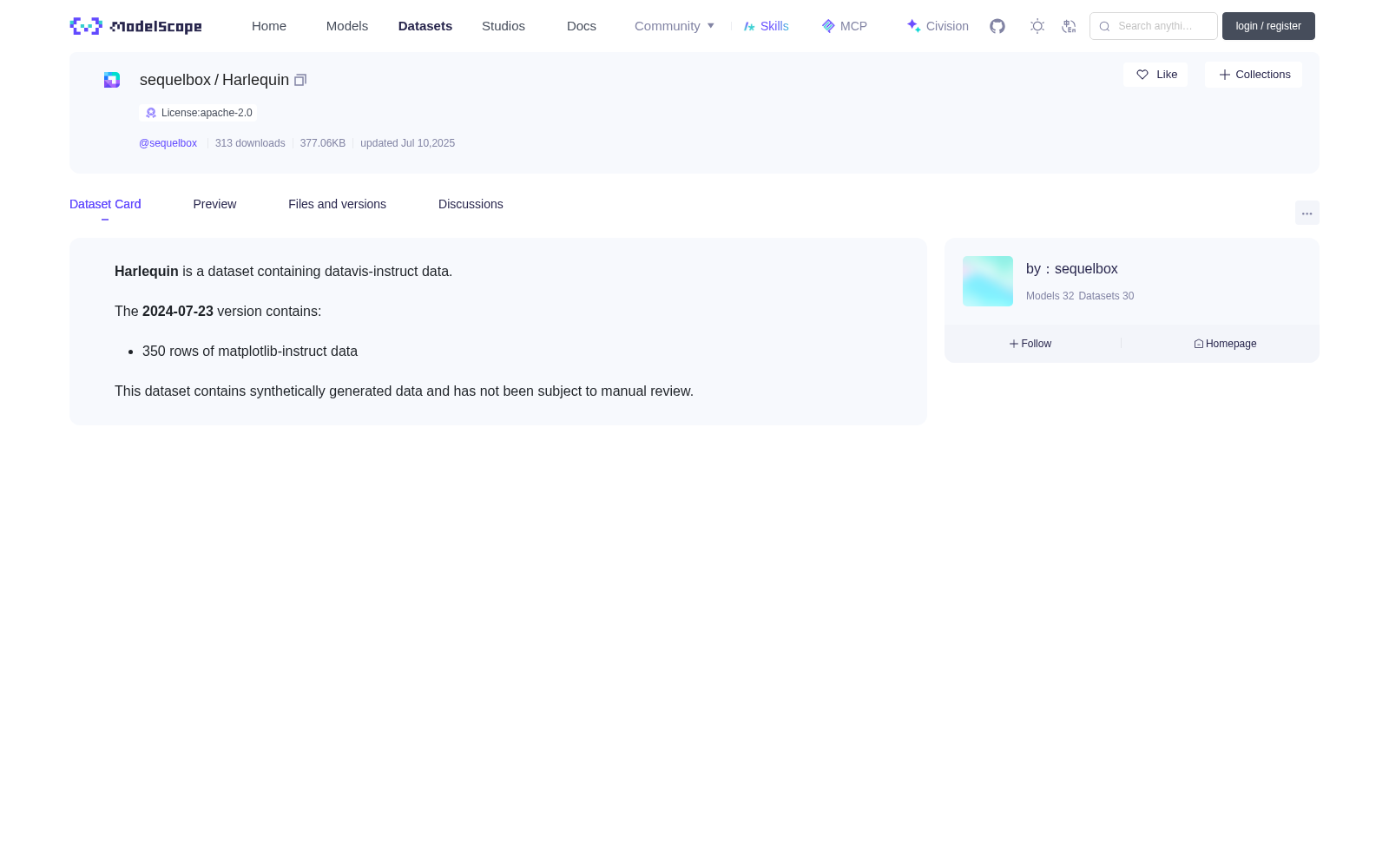
Task: Click the license badge icon
Action: 151,113
